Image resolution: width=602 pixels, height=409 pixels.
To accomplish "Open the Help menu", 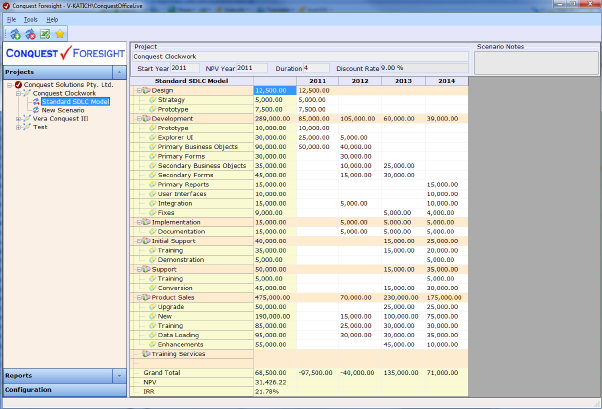I will pyautogui.click(x=52, y=20).
